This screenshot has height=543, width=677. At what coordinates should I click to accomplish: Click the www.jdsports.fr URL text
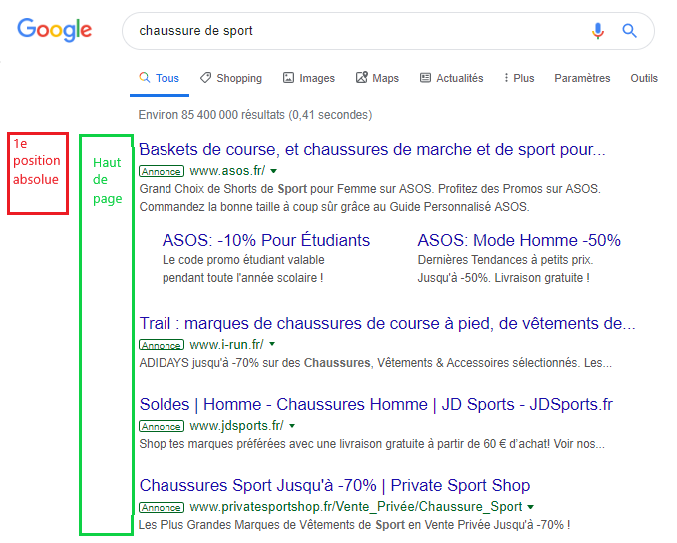pyautogui.click(x=237, y=426)
